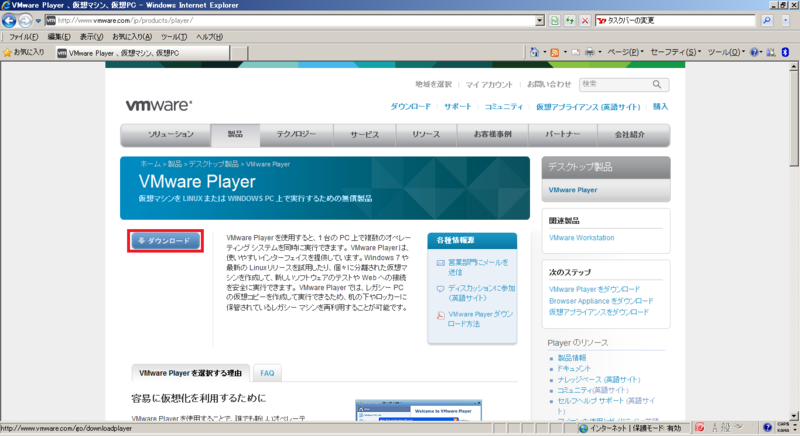Open the ツール(O) command bar dropdown
This screenshot has width=800, height=436.
[x=726, y=52]
